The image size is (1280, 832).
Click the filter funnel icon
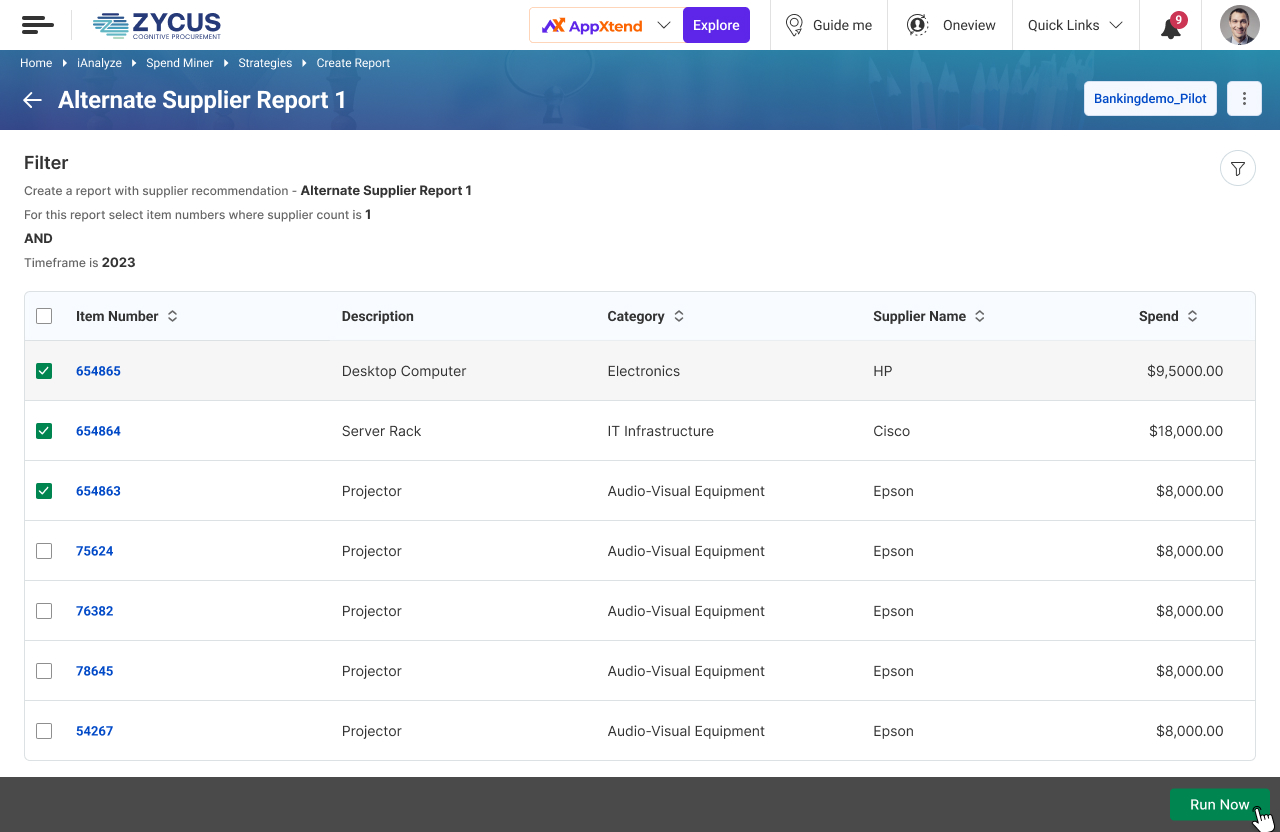click(1237, 169)
